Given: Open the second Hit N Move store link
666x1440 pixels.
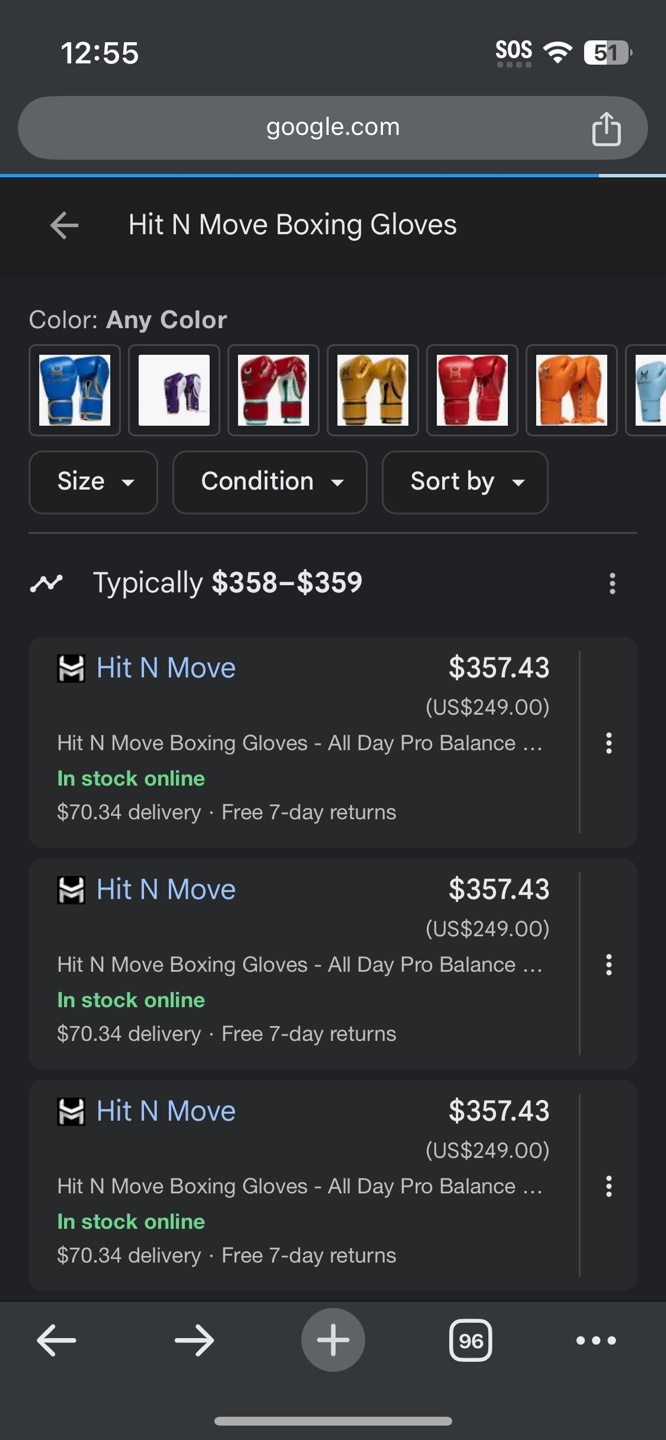Looking at the screenshot, I should tap(166, 890).
